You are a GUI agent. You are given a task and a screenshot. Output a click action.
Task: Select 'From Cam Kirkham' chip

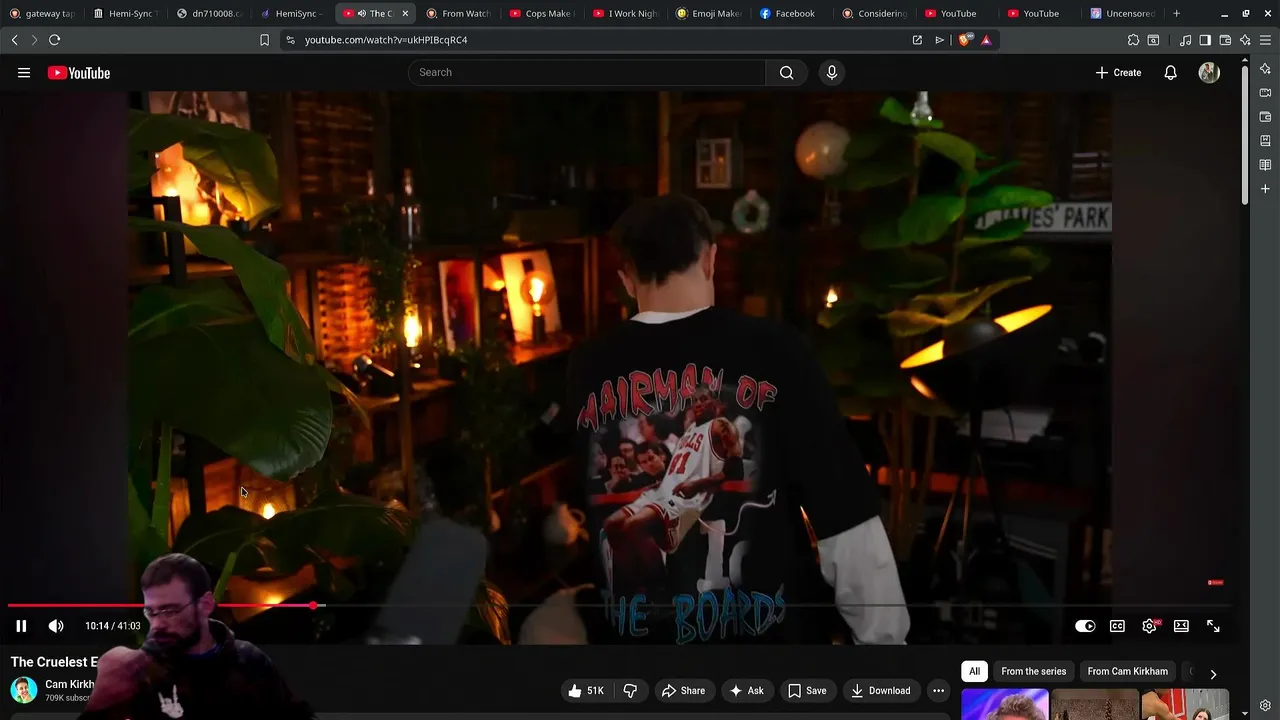click(1127, 672)
